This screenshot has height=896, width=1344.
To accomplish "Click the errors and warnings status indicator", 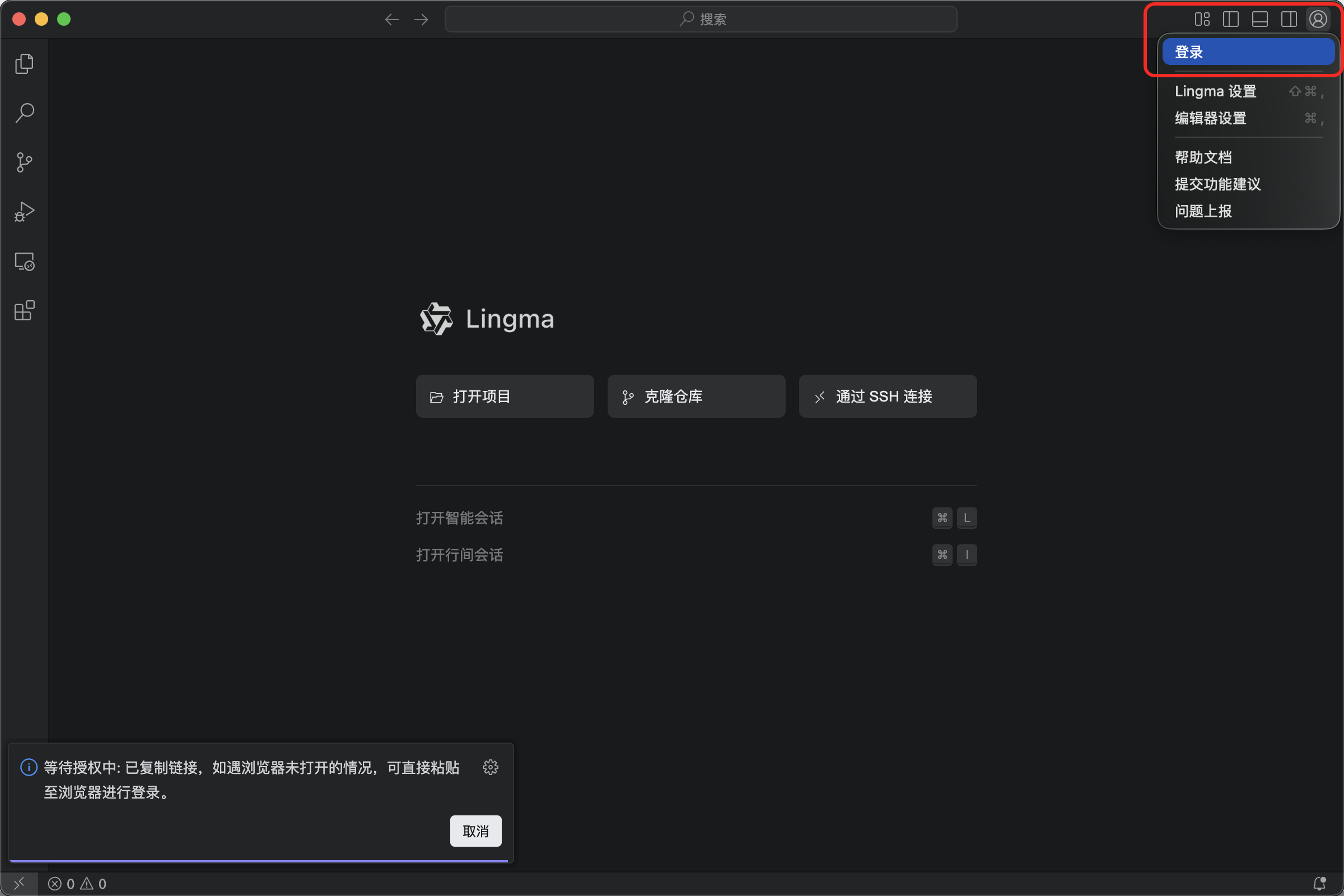I will click(x=77, y=884).
